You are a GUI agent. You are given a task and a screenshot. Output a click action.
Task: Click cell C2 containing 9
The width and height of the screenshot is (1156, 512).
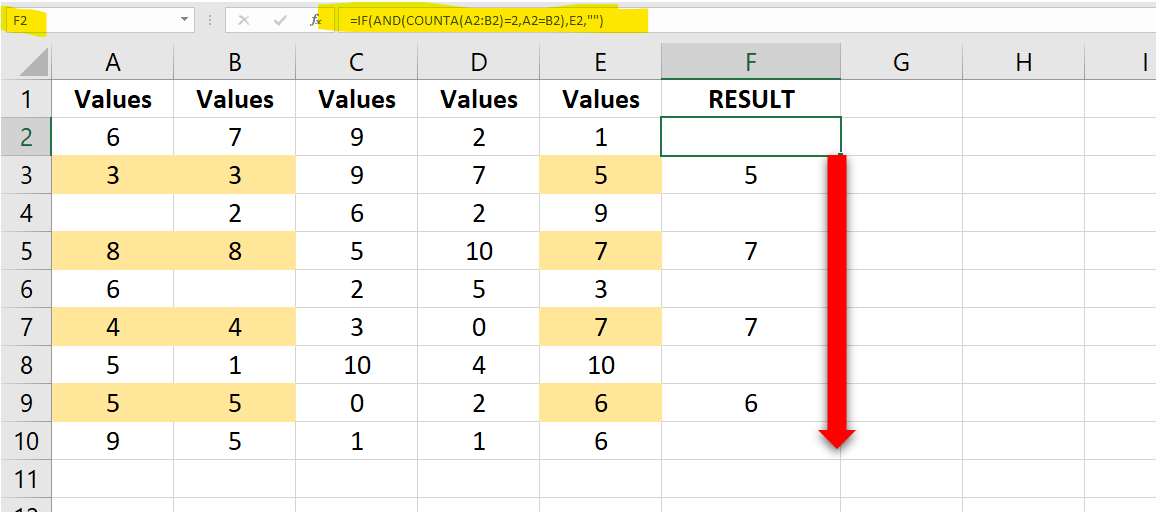(x=357, y=136)
